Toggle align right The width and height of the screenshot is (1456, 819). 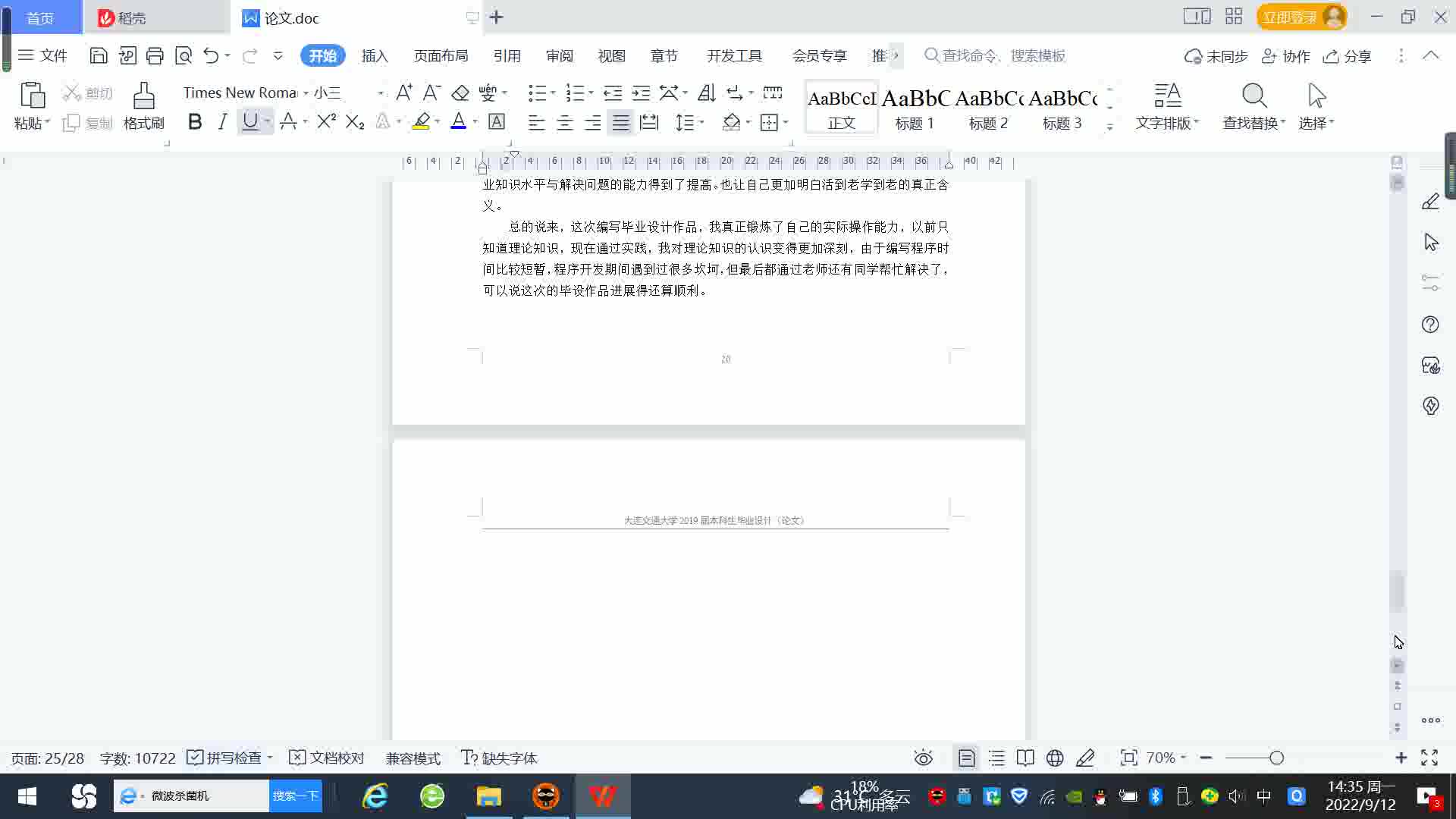tap(592, 121)
